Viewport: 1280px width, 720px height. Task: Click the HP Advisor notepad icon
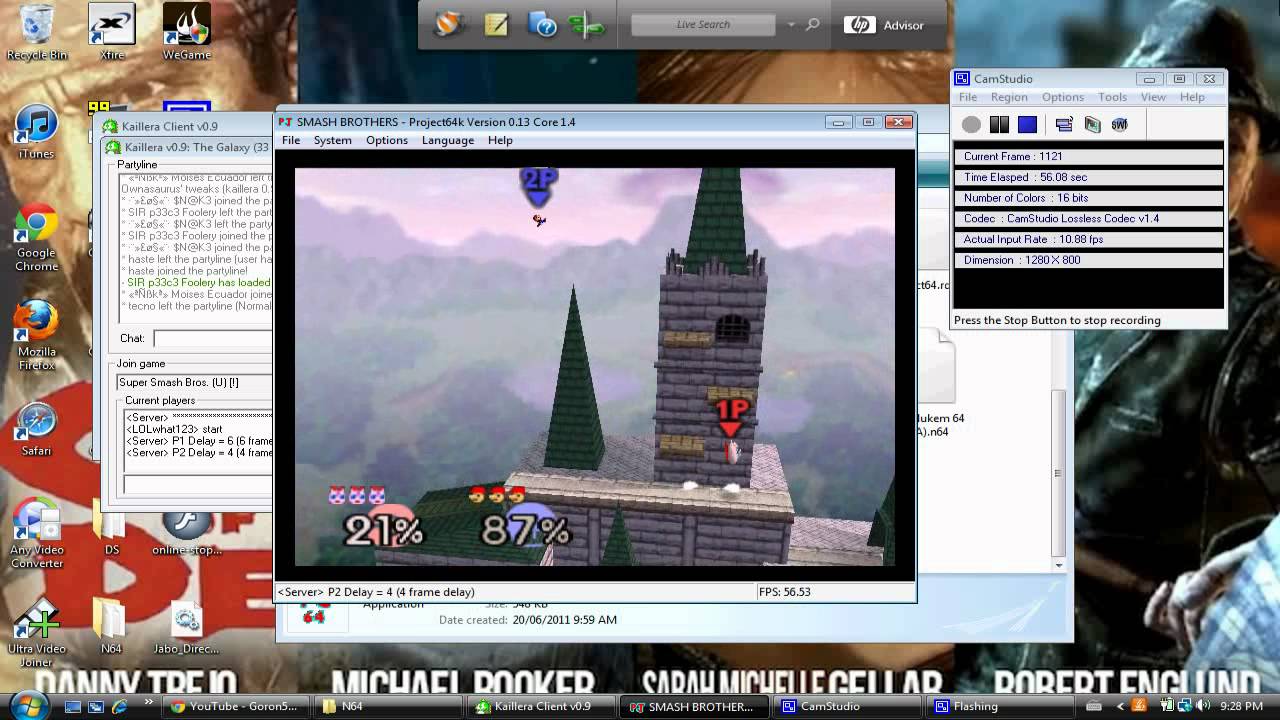click(496, 24)
